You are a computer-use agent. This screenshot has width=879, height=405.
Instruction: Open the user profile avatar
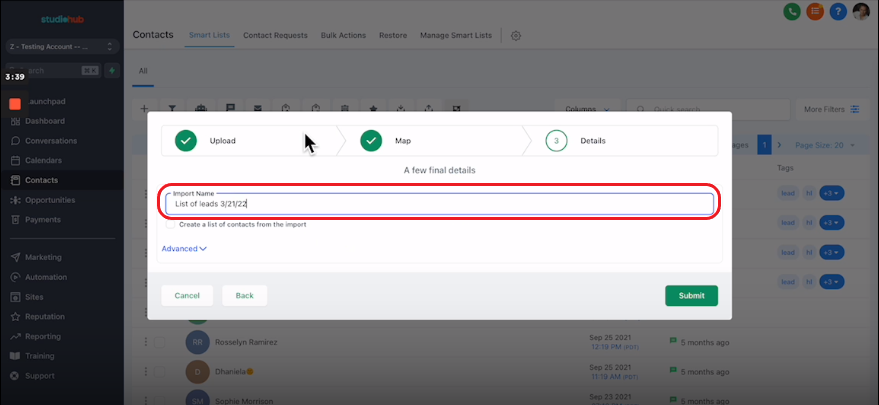(861, 11)
